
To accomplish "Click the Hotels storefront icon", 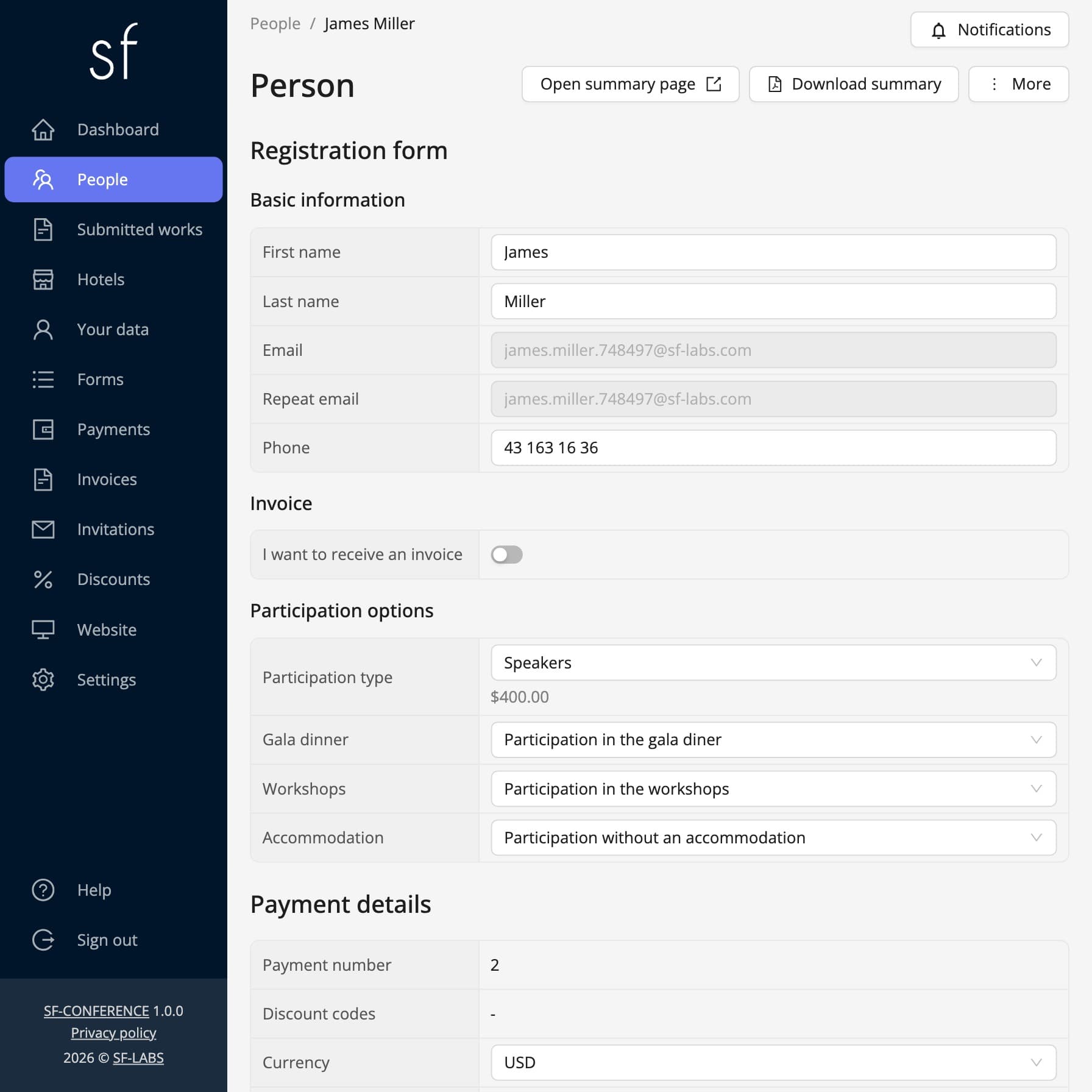I will [x=43, y=280].
